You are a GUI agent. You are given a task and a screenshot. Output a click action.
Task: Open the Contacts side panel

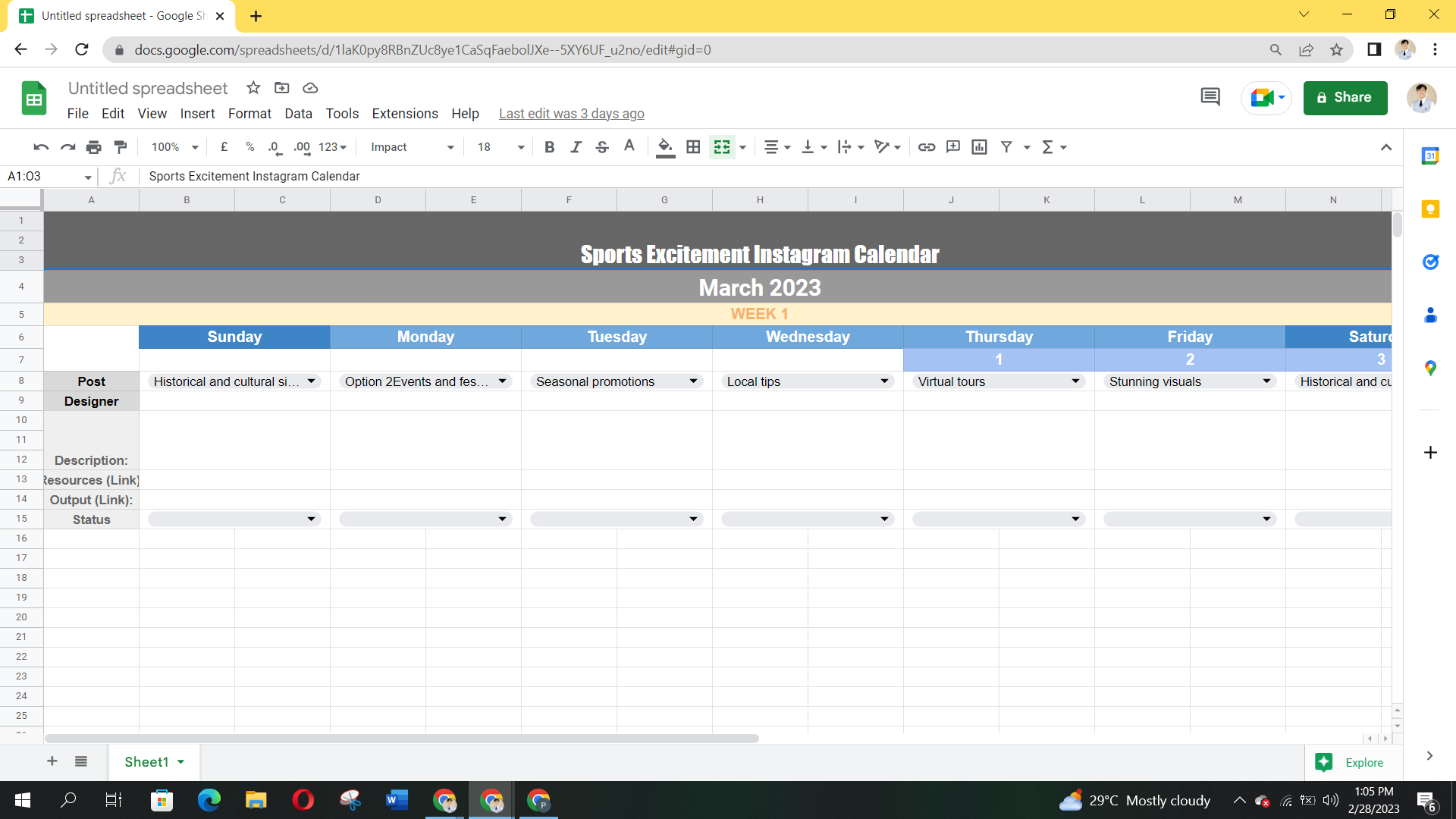[1430, 315]
